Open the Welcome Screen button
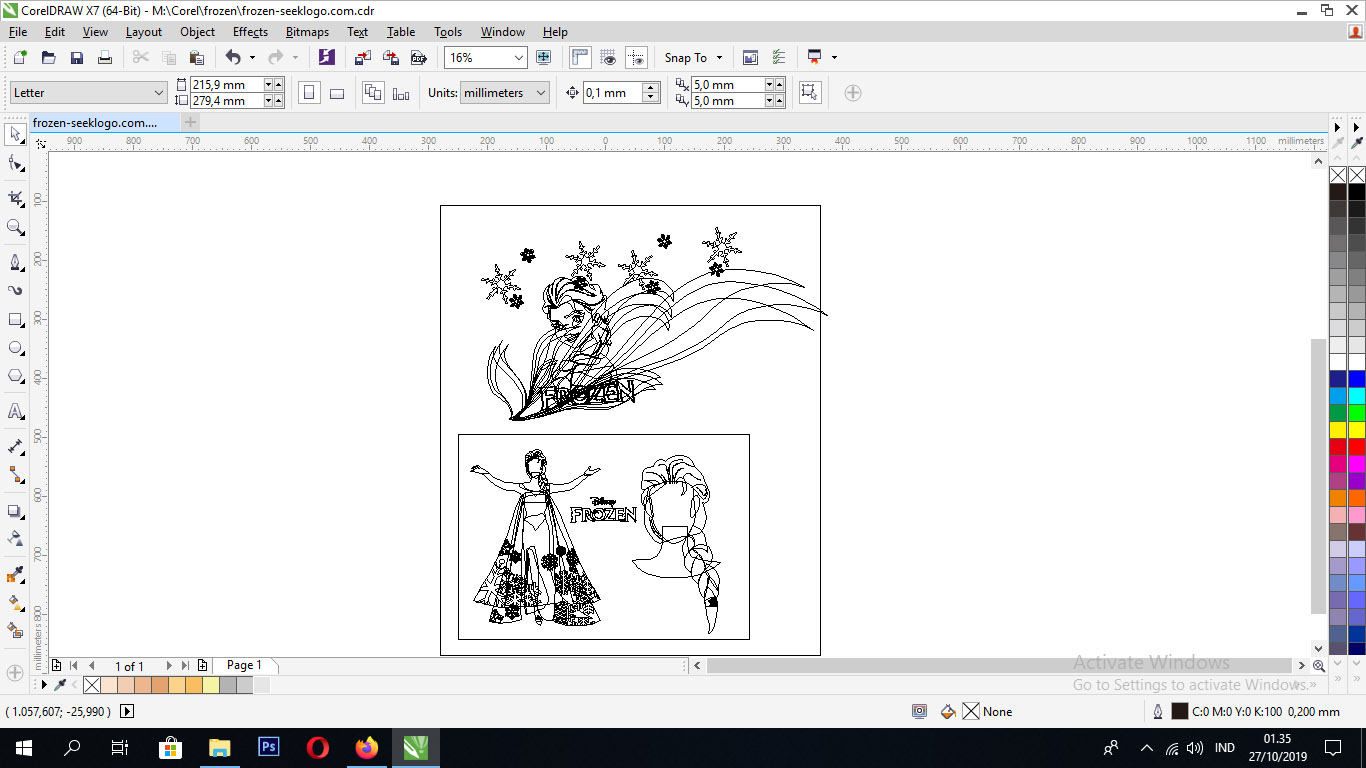Viewport: 1366px width, 768px height. tap(751, 58)
